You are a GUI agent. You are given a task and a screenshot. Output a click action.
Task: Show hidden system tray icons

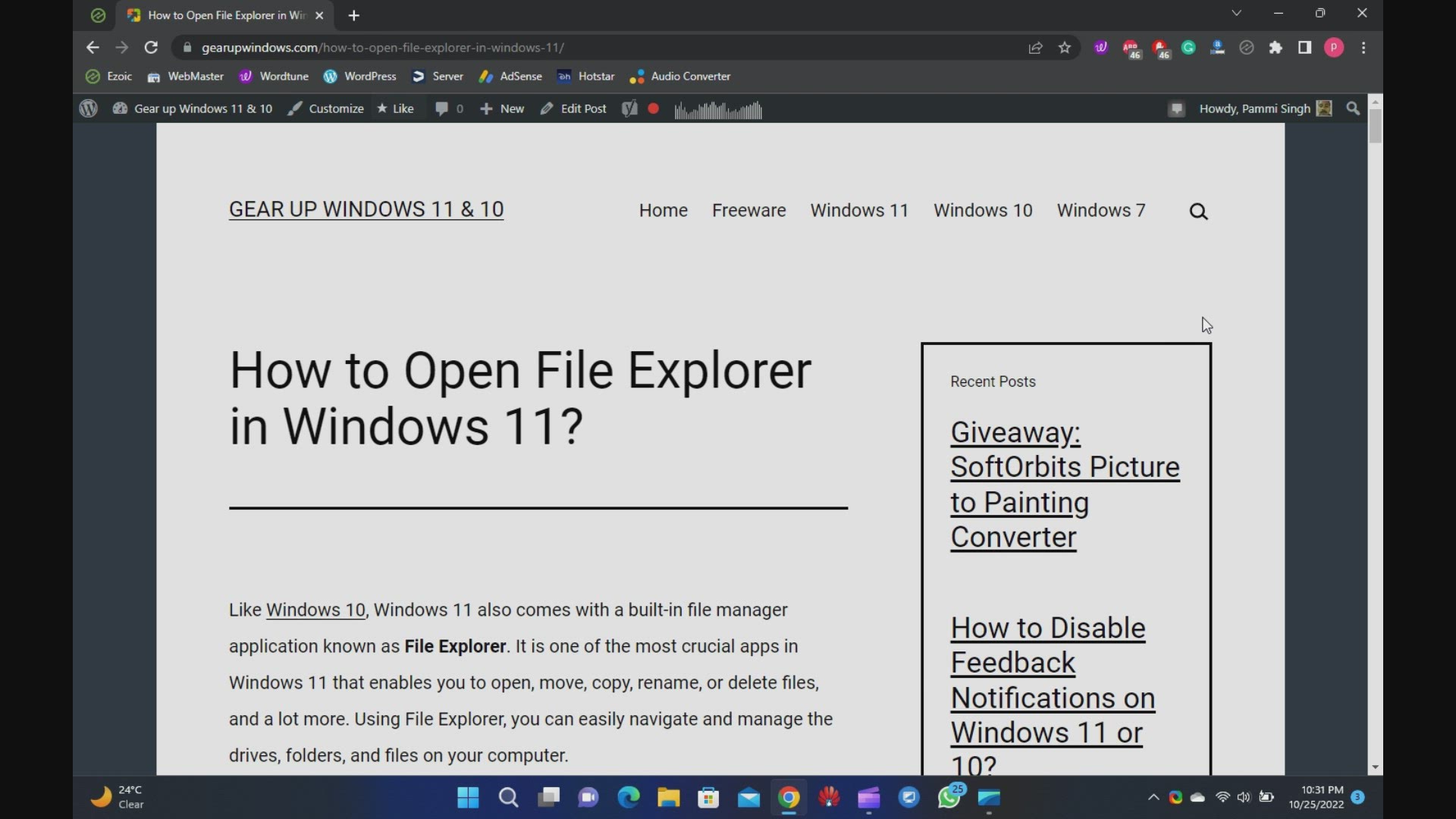click(1153, 797)
